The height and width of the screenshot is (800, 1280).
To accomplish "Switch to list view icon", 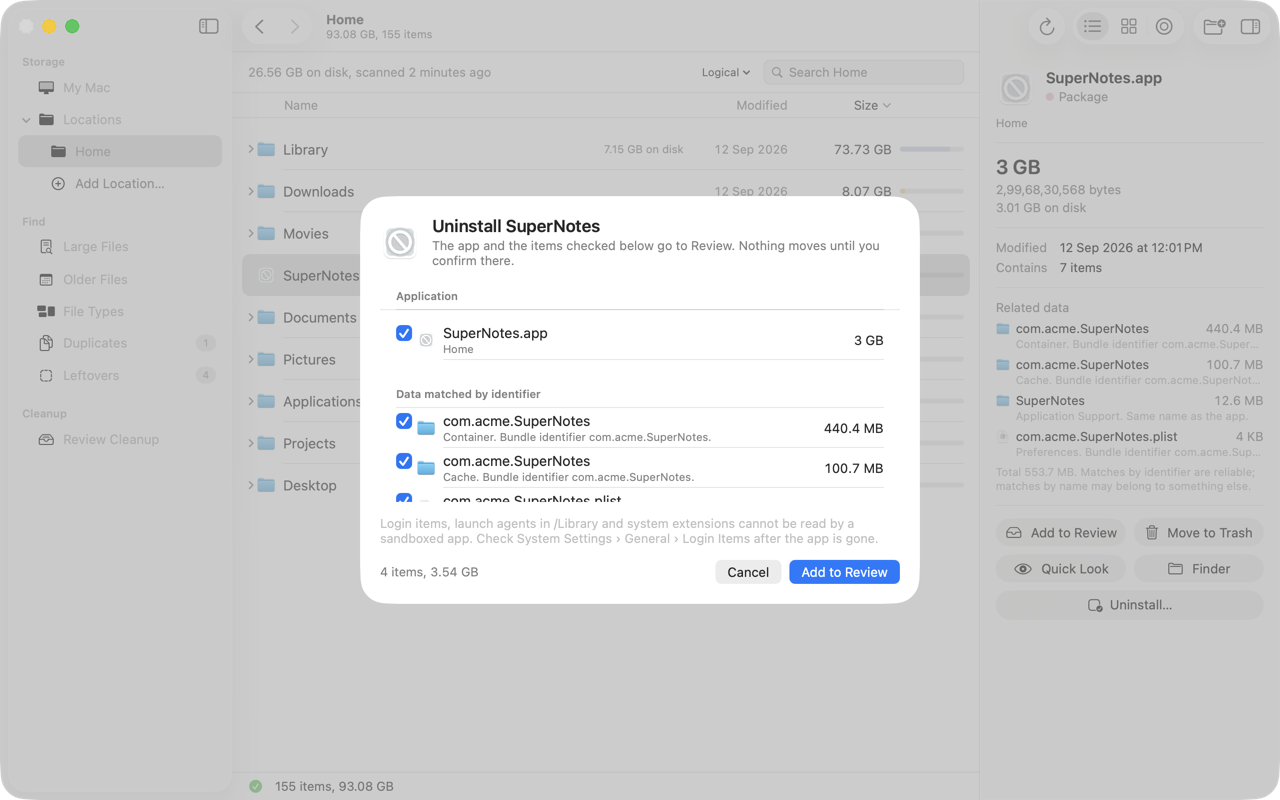I will point(1092,27).
